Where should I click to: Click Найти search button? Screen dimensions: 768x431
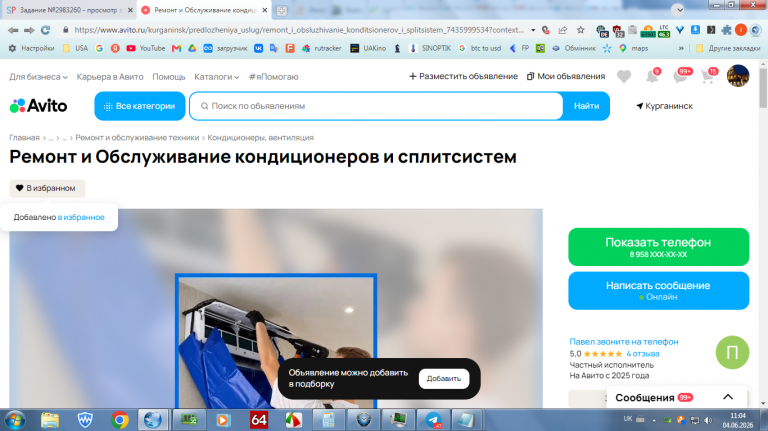586,106
